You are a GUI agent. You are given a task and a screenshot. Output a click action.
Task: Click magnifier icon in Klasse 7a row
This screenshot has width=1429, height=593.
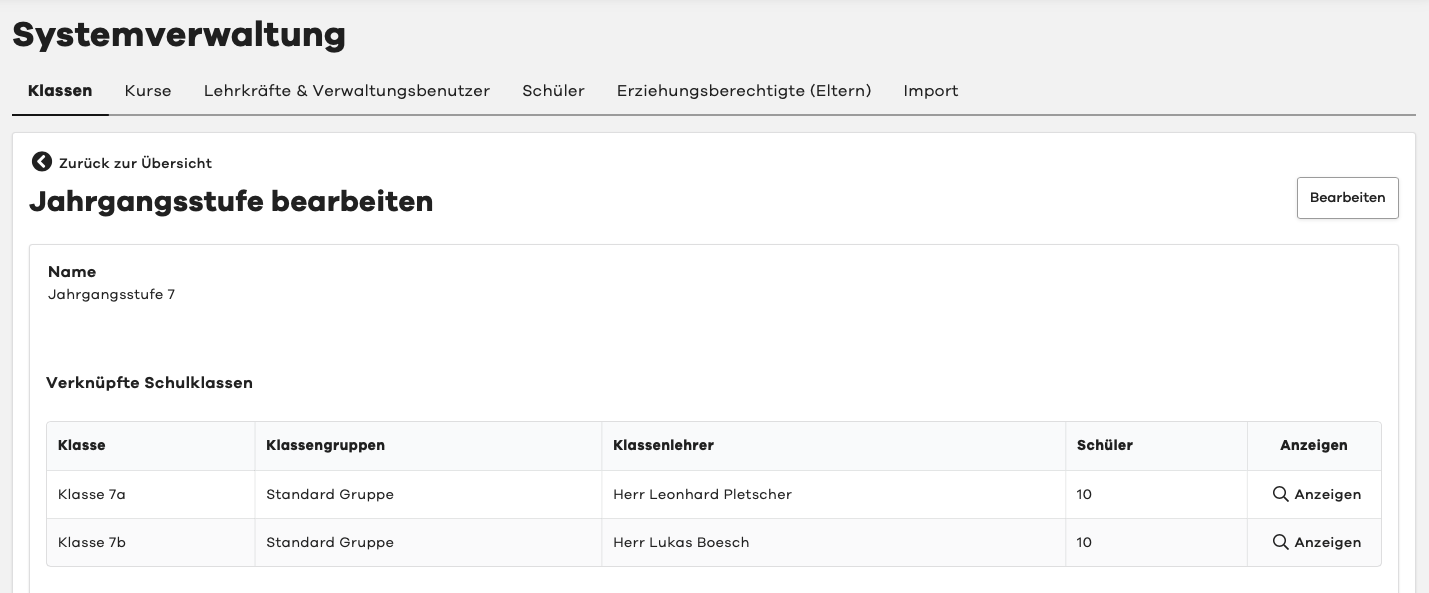pos(1280,494)
